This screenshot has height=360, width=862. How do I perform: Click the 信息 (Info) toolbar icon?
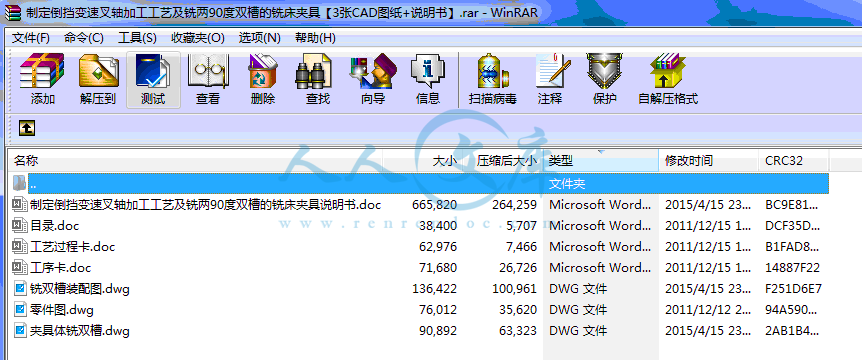[428, 71]
